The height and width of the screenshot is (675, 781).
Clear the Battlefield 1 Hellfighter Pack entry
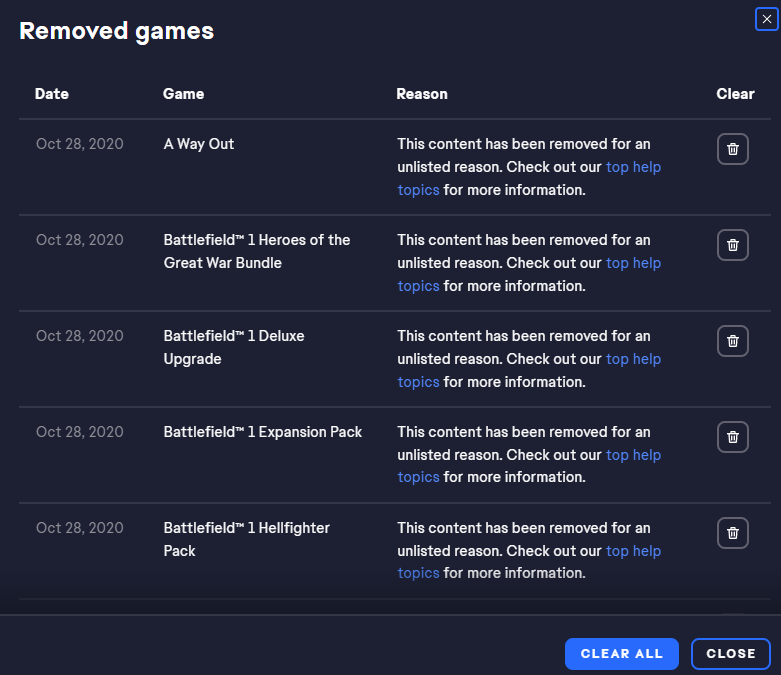click(x=732, y=533)
